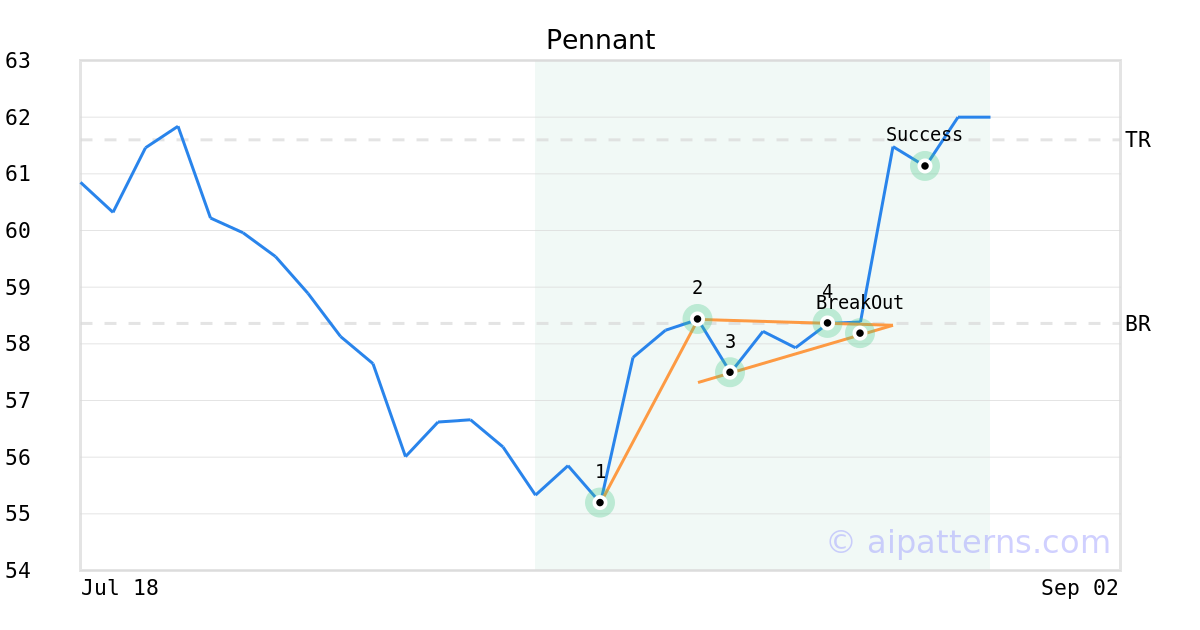The height and width of the screenshot is (630, 1200).
Task: Click the orange pennant convergence tip
Action: 891,325
